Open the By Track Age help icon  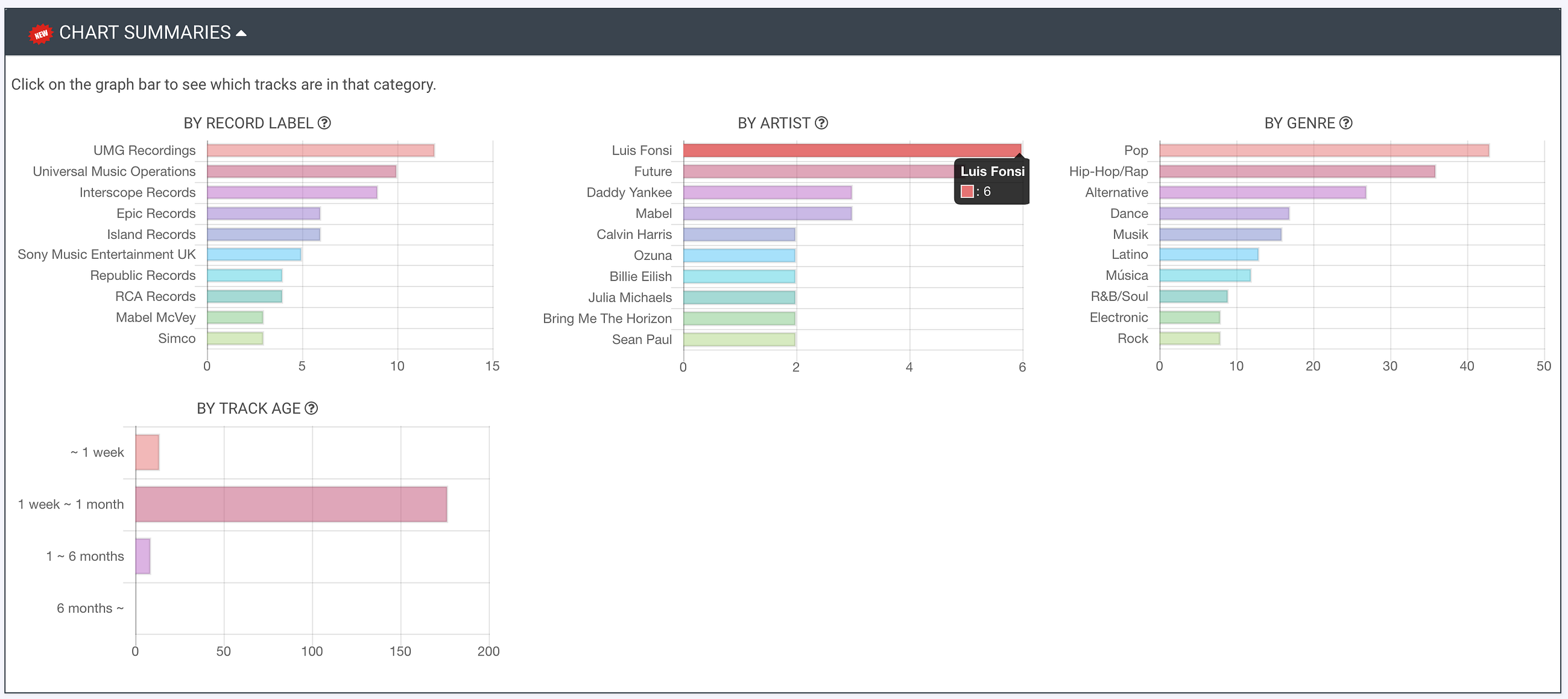[311, 408]
